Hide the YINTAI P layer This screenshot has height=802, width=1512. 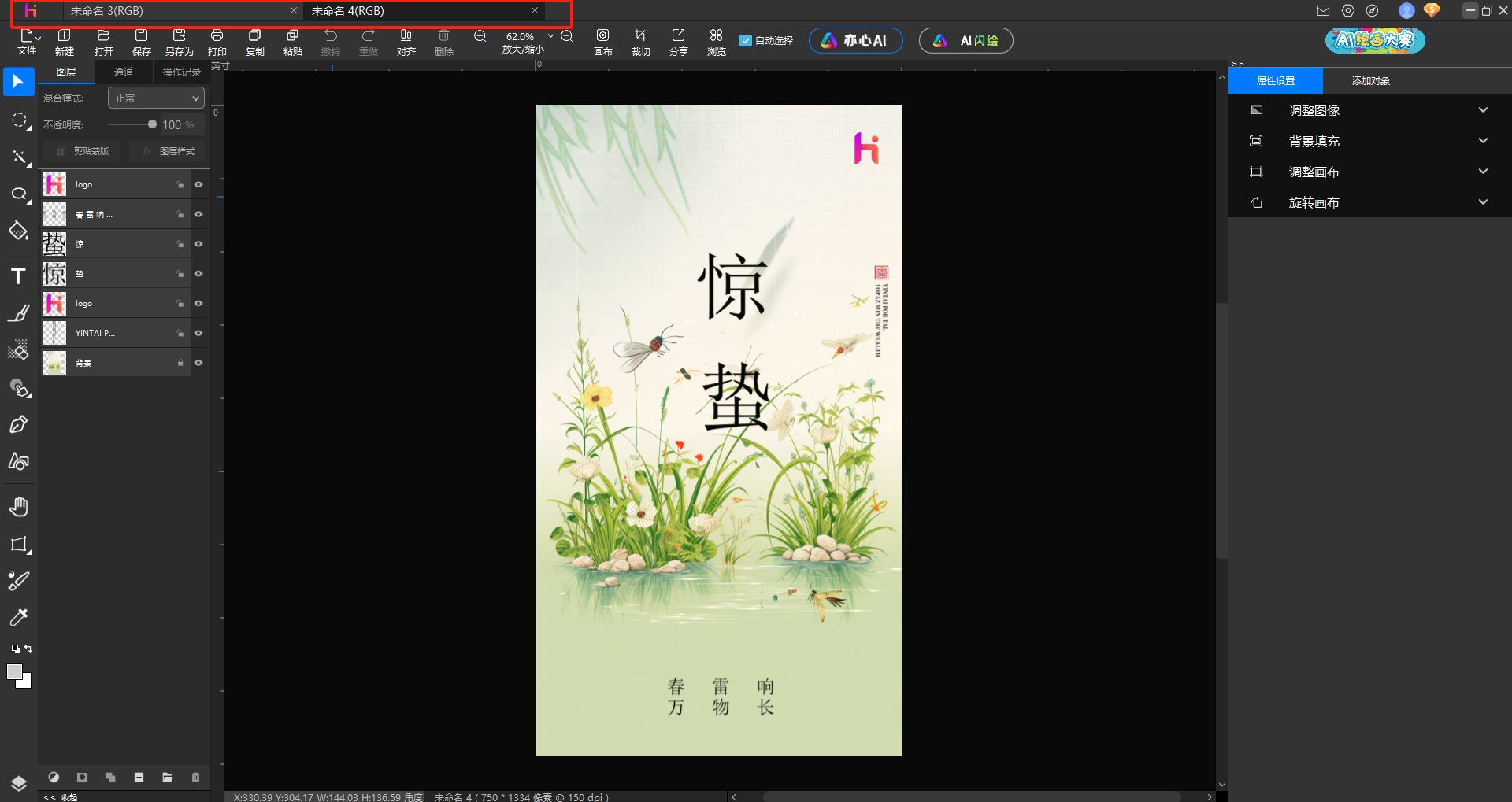point(198,332)
